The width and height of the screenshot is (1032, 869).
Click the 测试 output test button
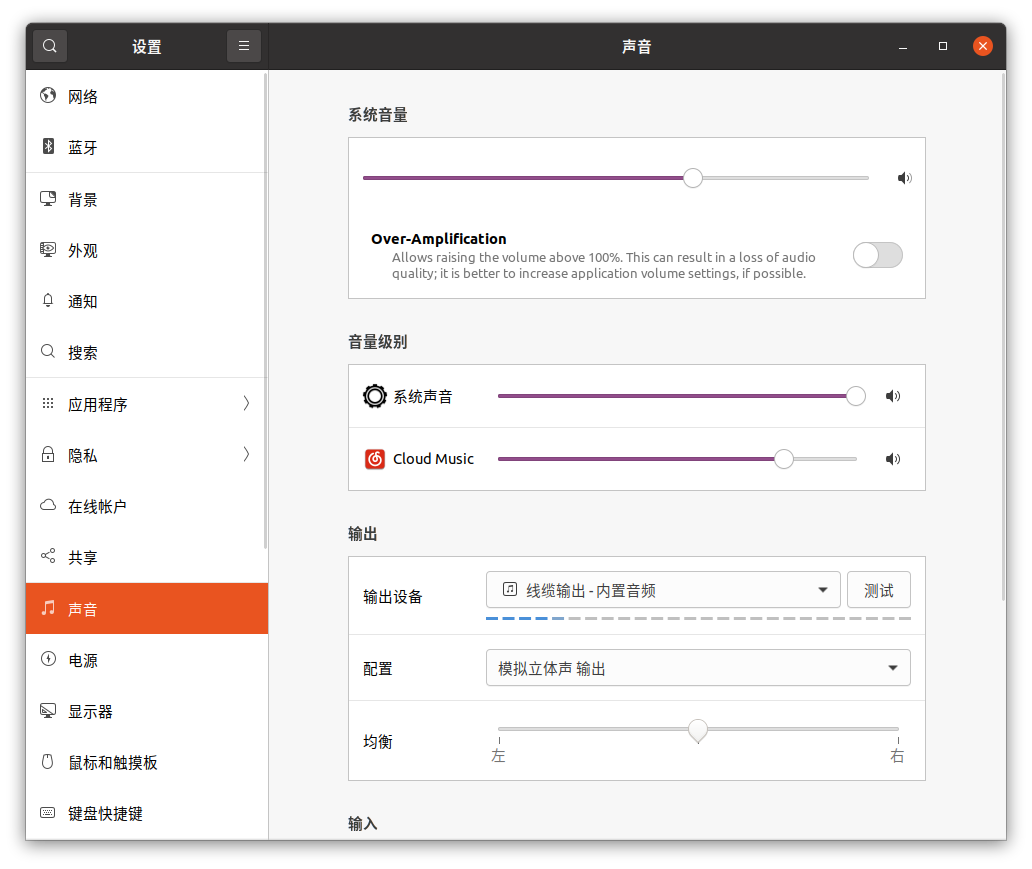[x=879, y=589]
